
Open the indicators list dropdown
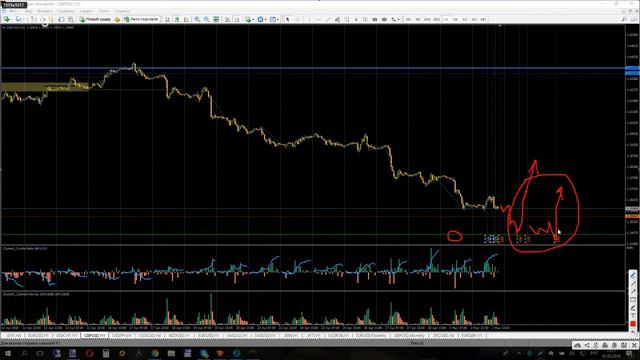(x=249, y=19)
